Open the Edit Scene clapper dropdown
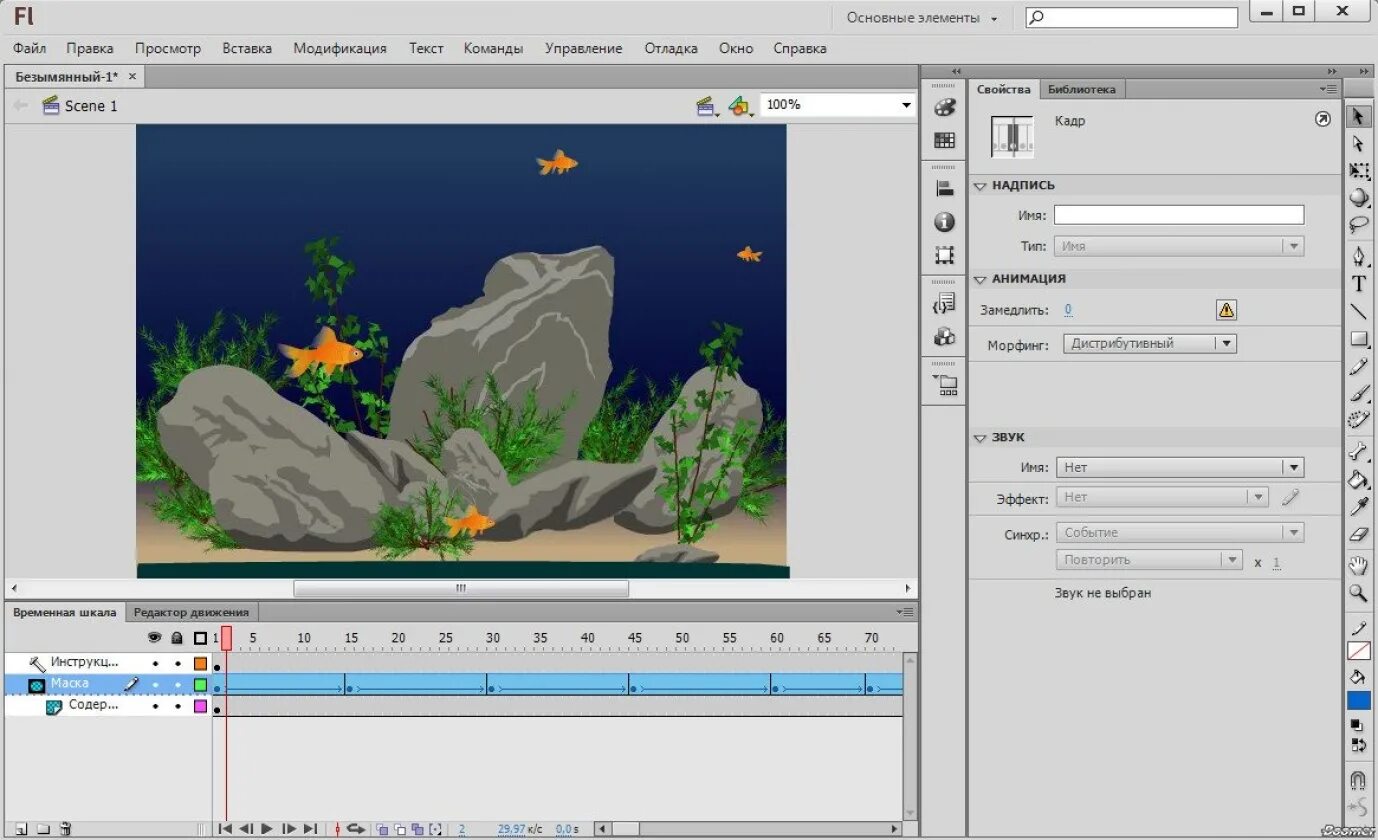1378x840 pixels. (708, 106)
